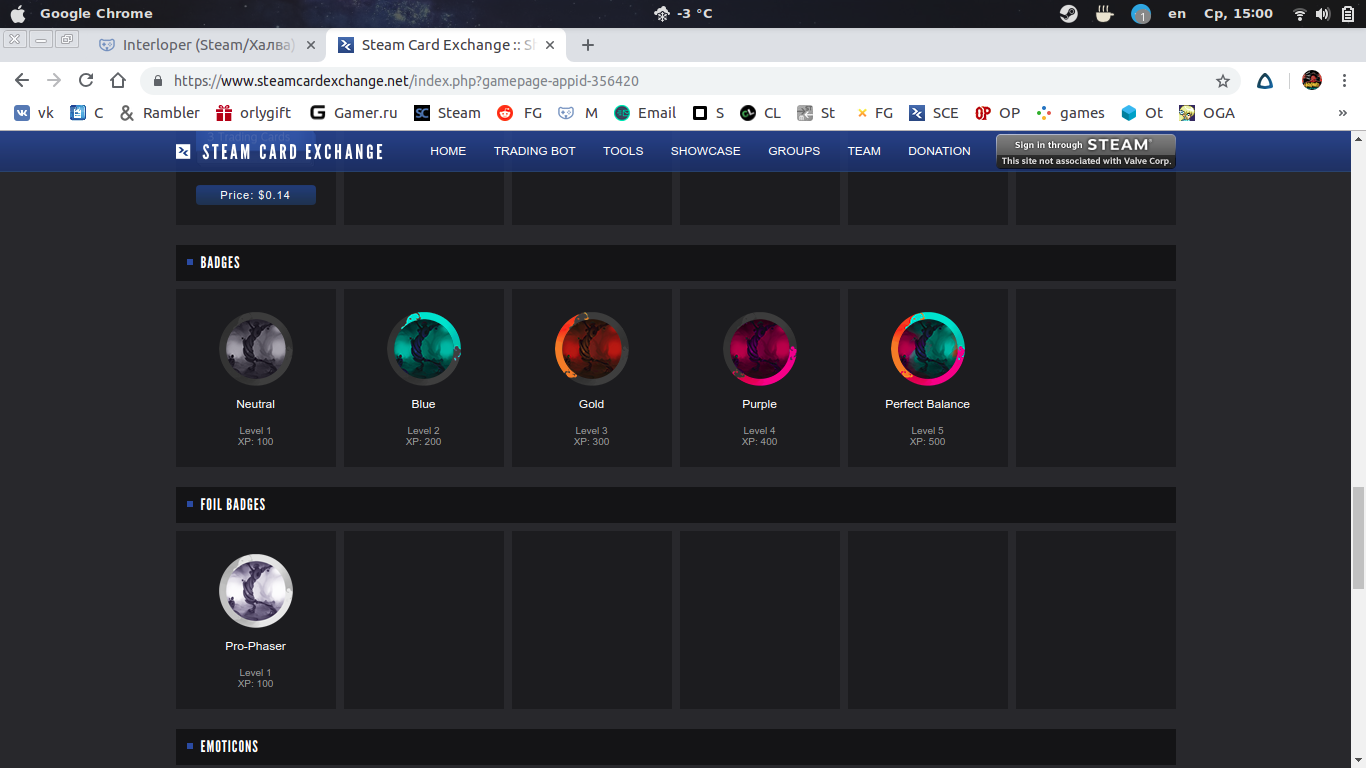Go back using the browser back arrow
Screen dimensions: 1366x768
(x=22, y=81)
